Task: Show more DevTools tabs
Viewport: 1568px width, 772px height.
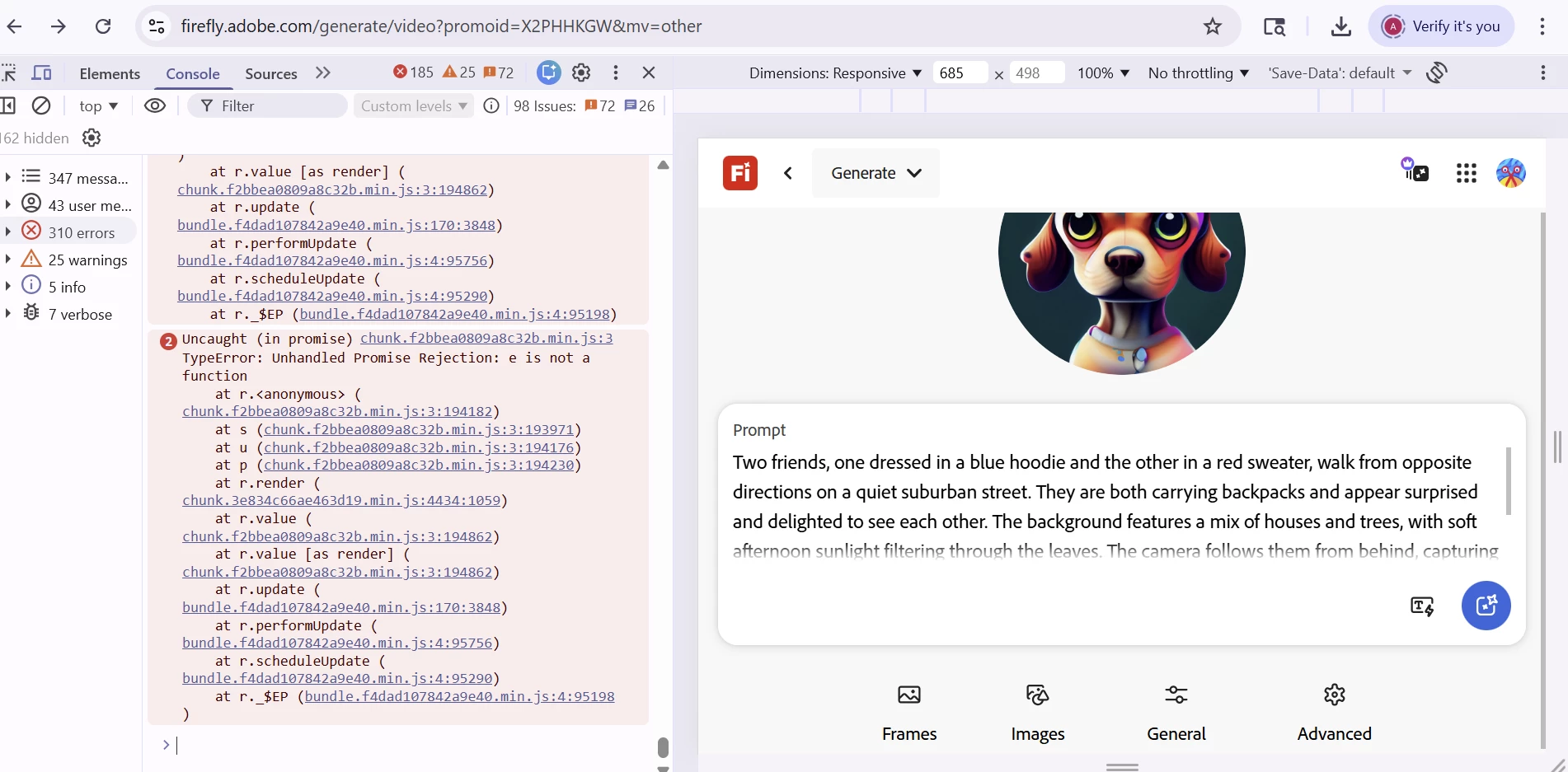Action: [323, 73]
